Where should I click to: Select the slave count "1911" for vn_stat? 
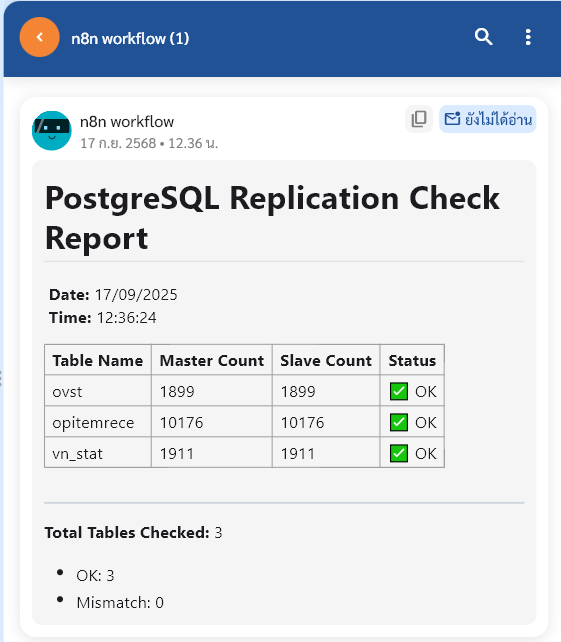298,454
